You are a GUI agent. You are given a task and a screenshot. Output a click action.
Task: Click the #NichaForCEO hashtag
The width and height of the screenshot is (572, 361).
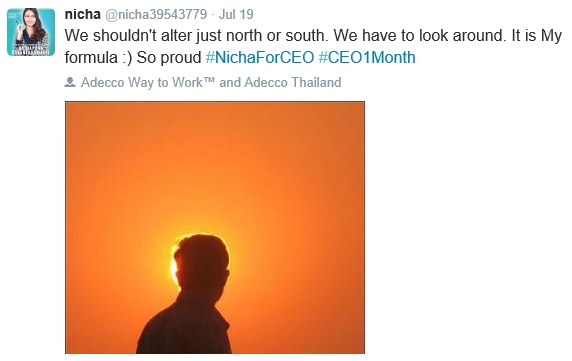pos(260,57)
